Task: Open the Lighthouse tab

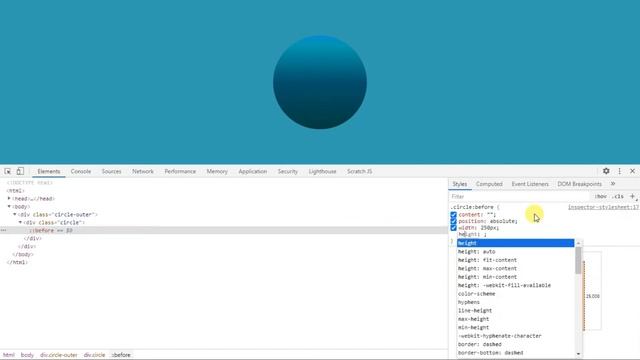Action: pyautogui.click(x=322, y=171)
